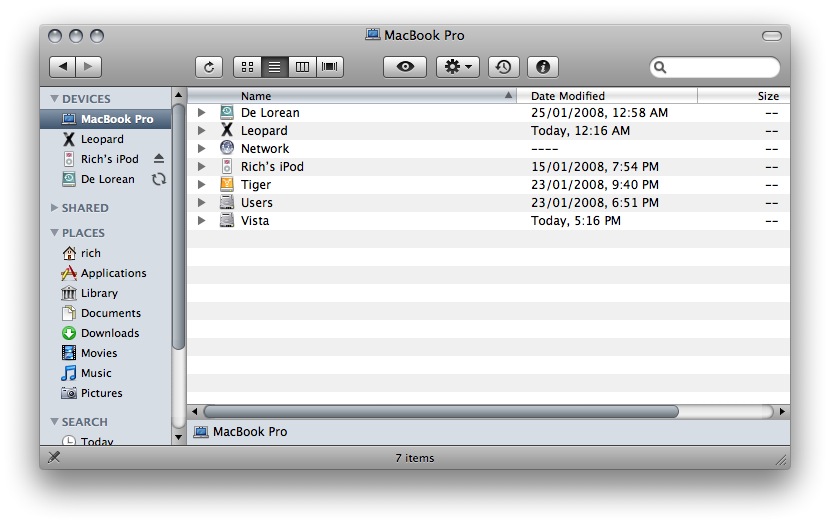Image resolution: width=830 pixels, height=524 pixels.
Task: Switch to list view
Action: click(x=275, y=67)
